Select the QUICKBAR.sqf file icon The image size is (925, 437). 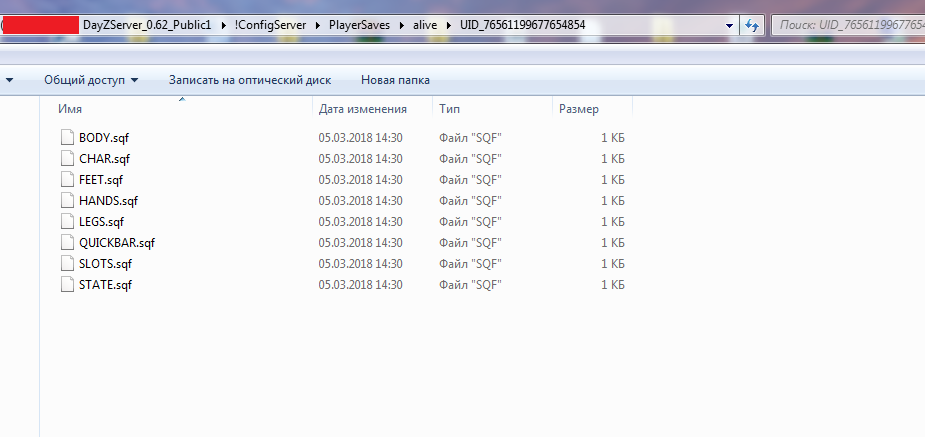point(67,242)
